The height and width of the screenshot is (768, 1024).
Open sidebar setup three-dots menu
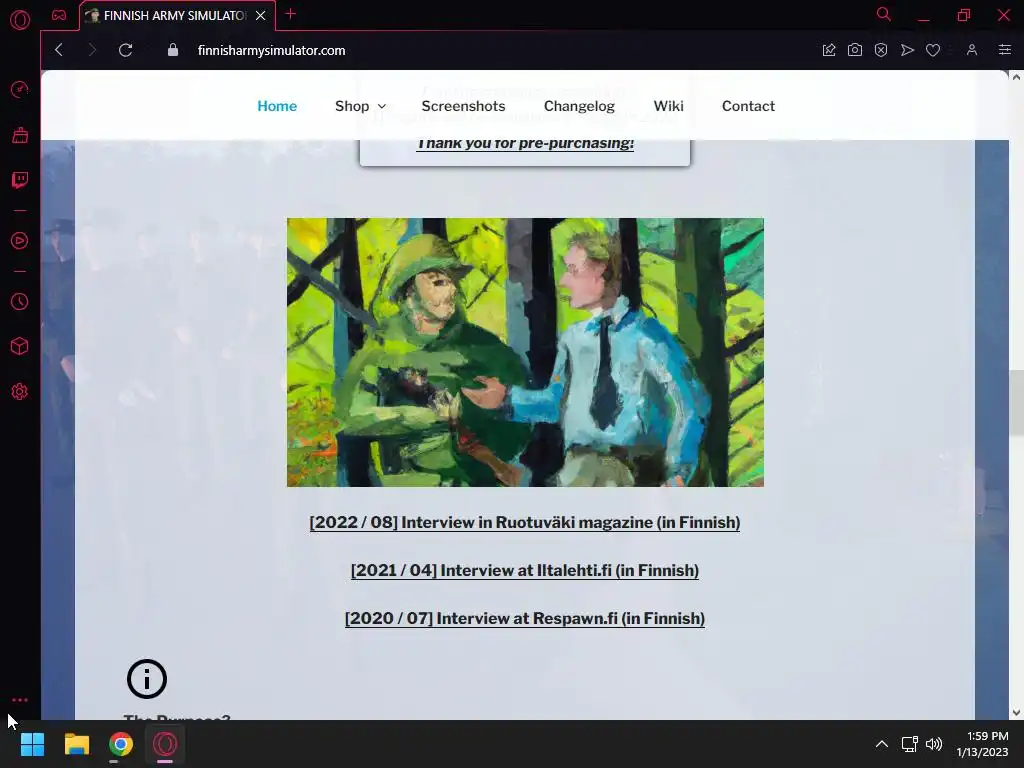[x=20, y=699]
